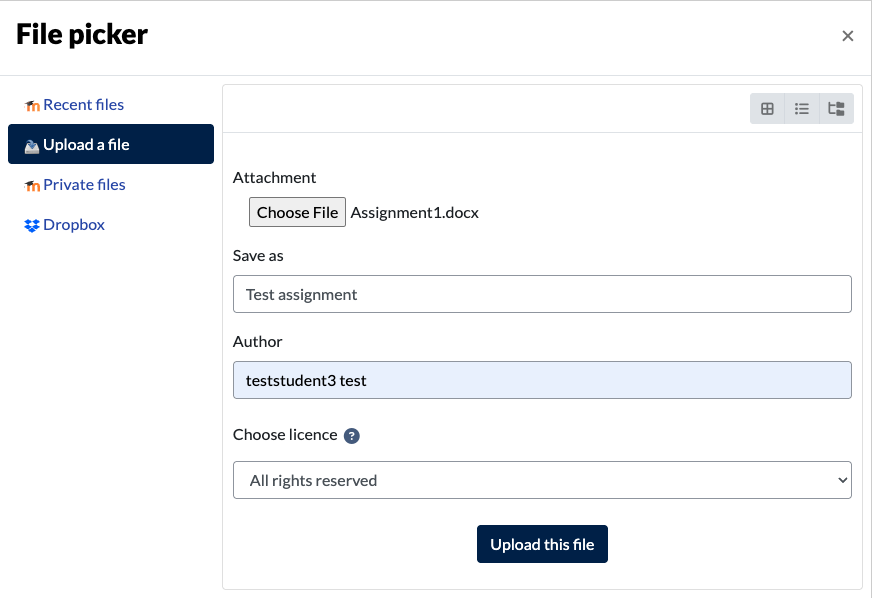Open the Recent files repository
Viewport: 872px width, 598px height.
point(83,105)
